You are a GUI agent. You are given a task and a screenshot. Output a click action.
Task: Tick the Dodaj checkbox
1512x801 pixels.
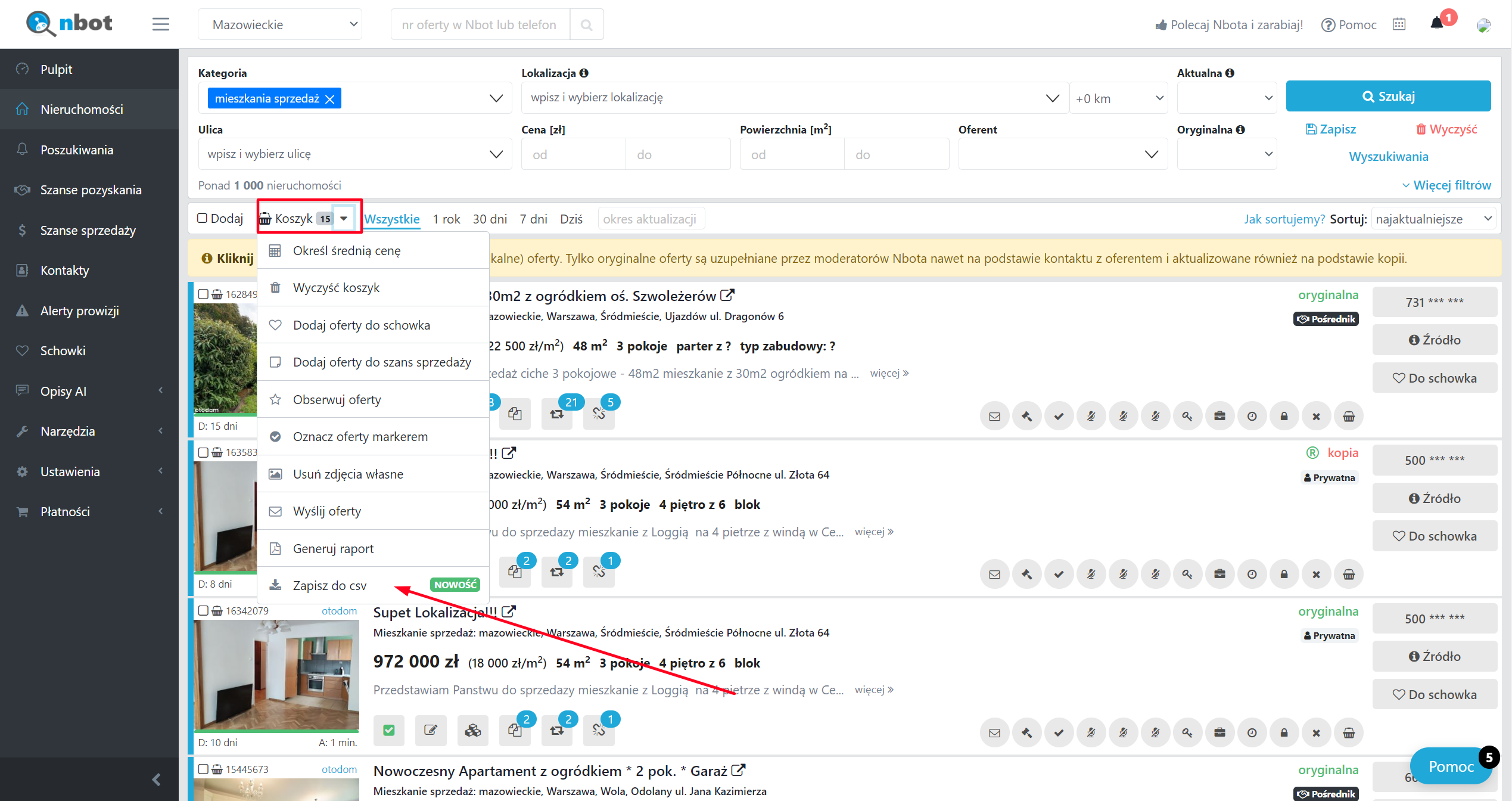click(x=203, y=218)
